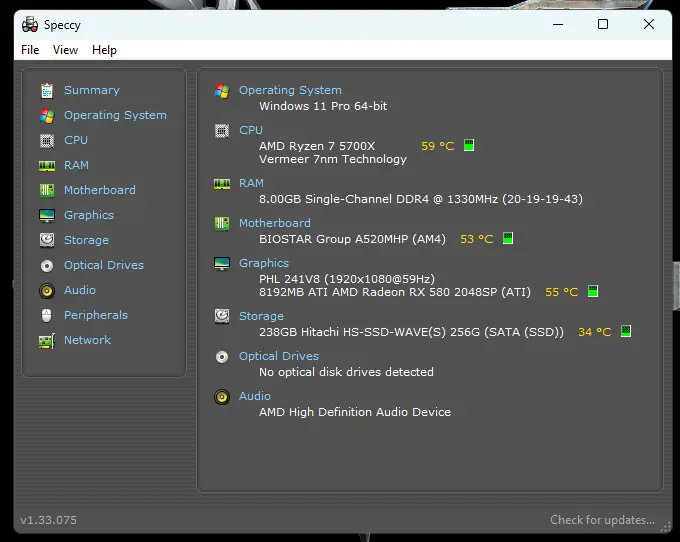Click the Operating System flag icon in sidebar
This screenshot has height=542, width=680.
point(47,116)
